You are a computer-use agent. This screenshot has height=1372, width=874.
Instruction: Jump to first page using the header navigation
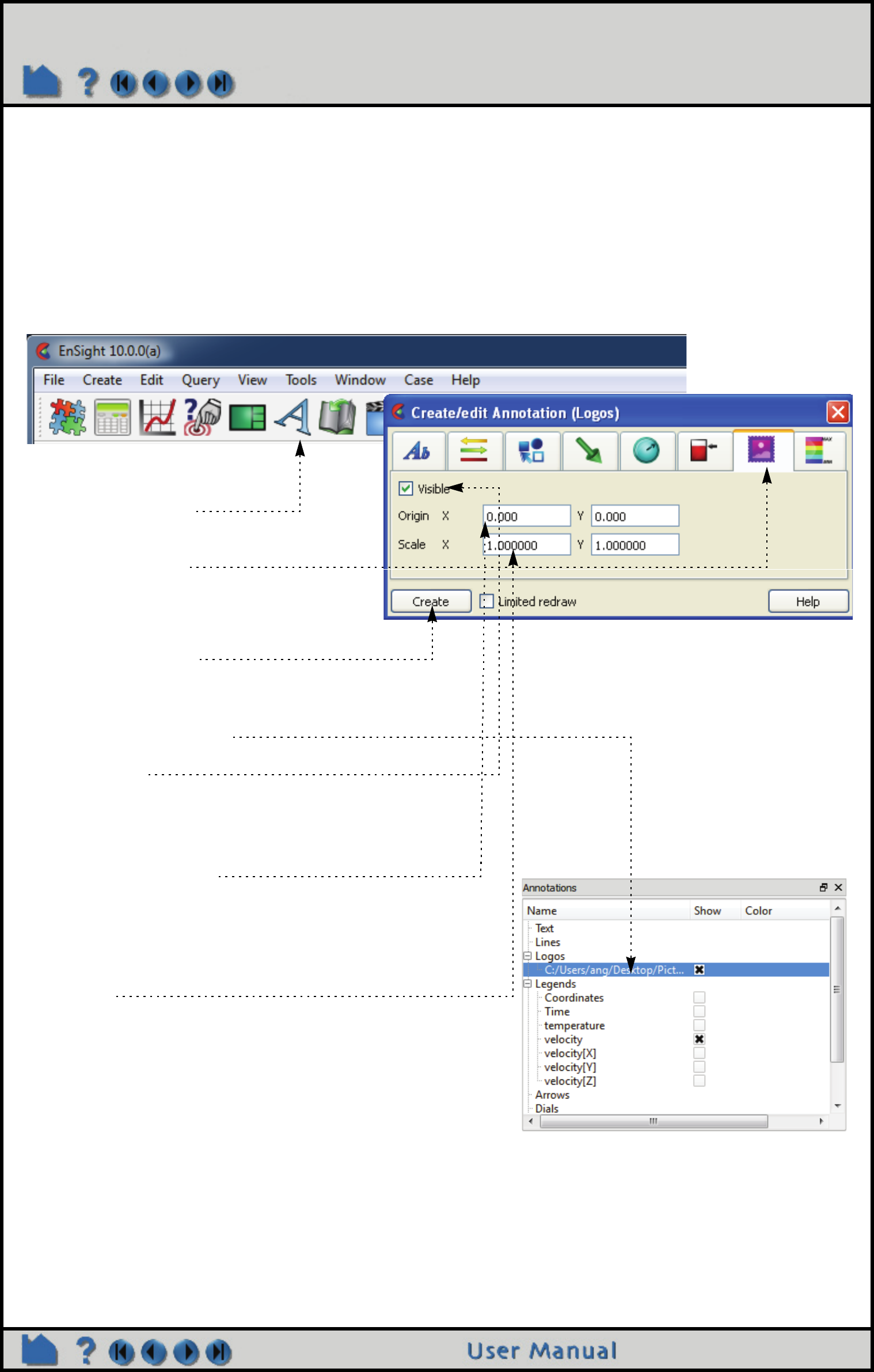pos(123,84)
